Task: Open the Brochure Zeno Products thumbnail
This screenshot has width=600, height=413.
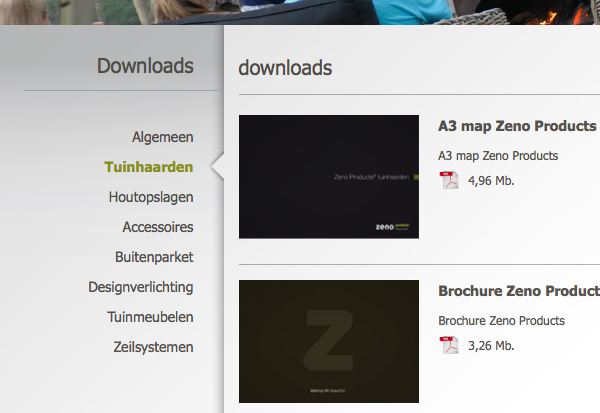Action: [x=329, y=341]
